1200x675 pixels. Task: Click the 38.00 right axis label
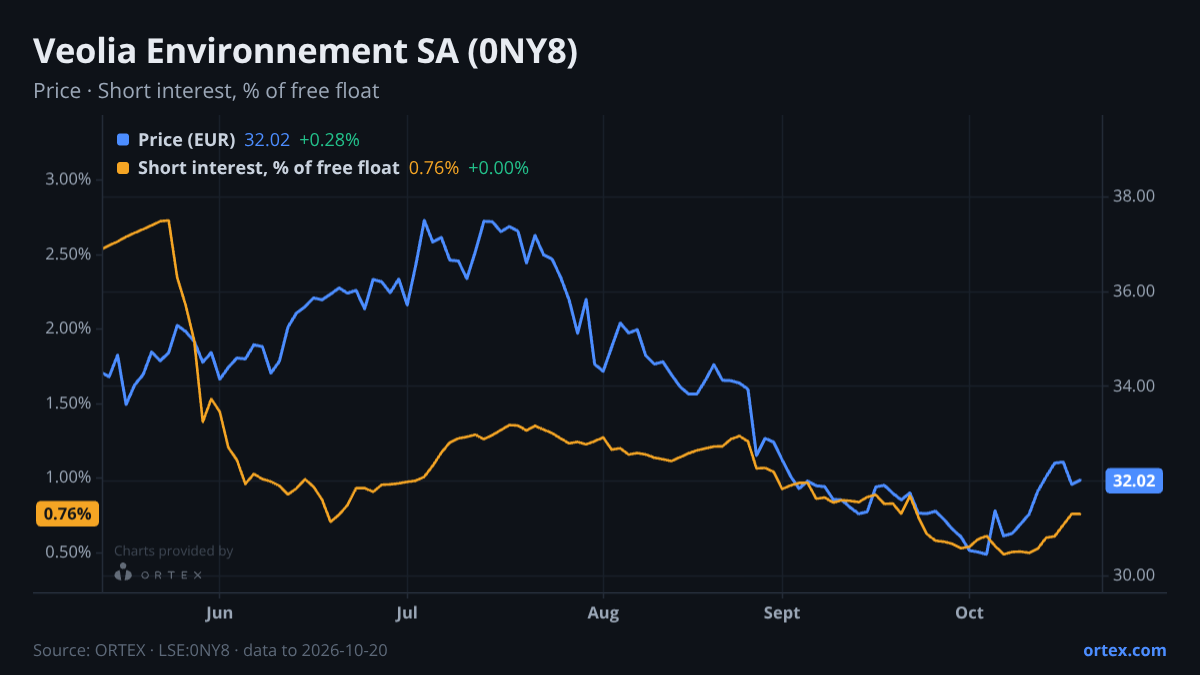pyautogui.click(x=1134, y=197)
